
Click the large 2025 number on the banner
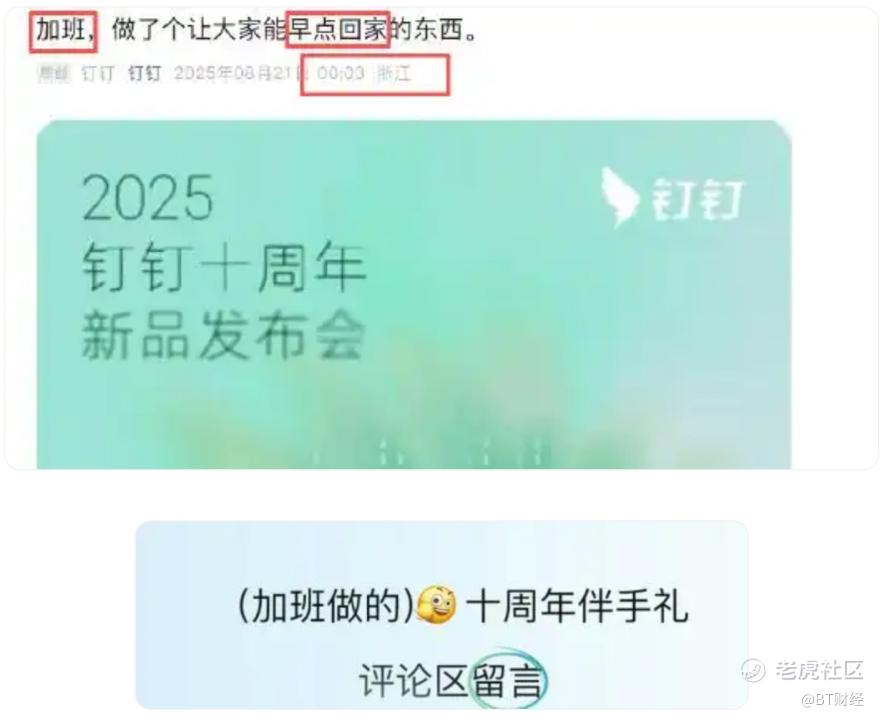coord(148,198)
